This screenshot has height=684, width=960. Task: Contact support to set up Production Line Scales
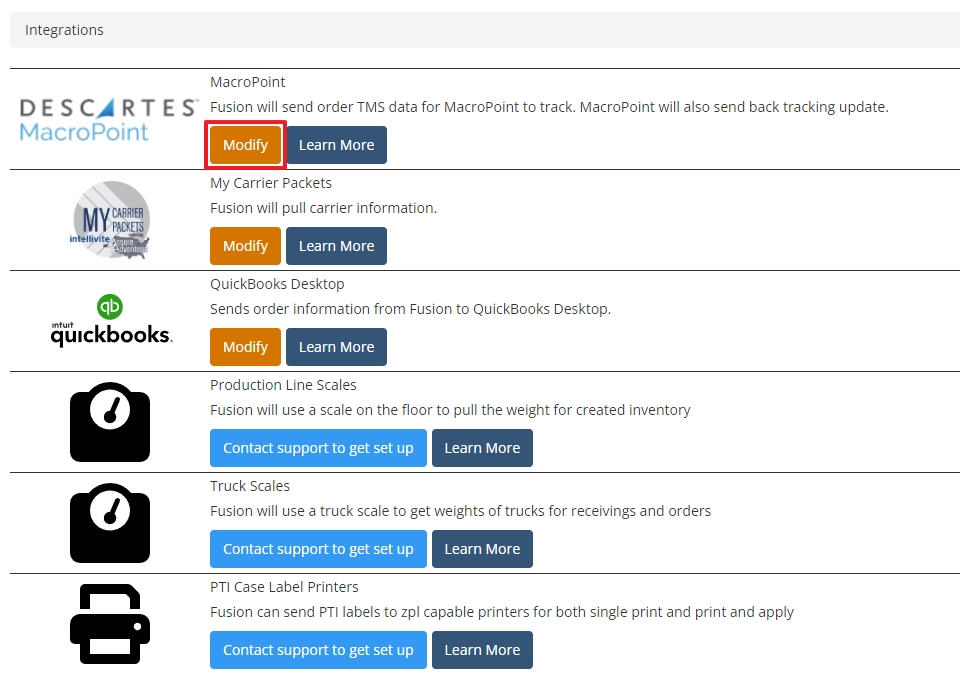click(318, 448)
